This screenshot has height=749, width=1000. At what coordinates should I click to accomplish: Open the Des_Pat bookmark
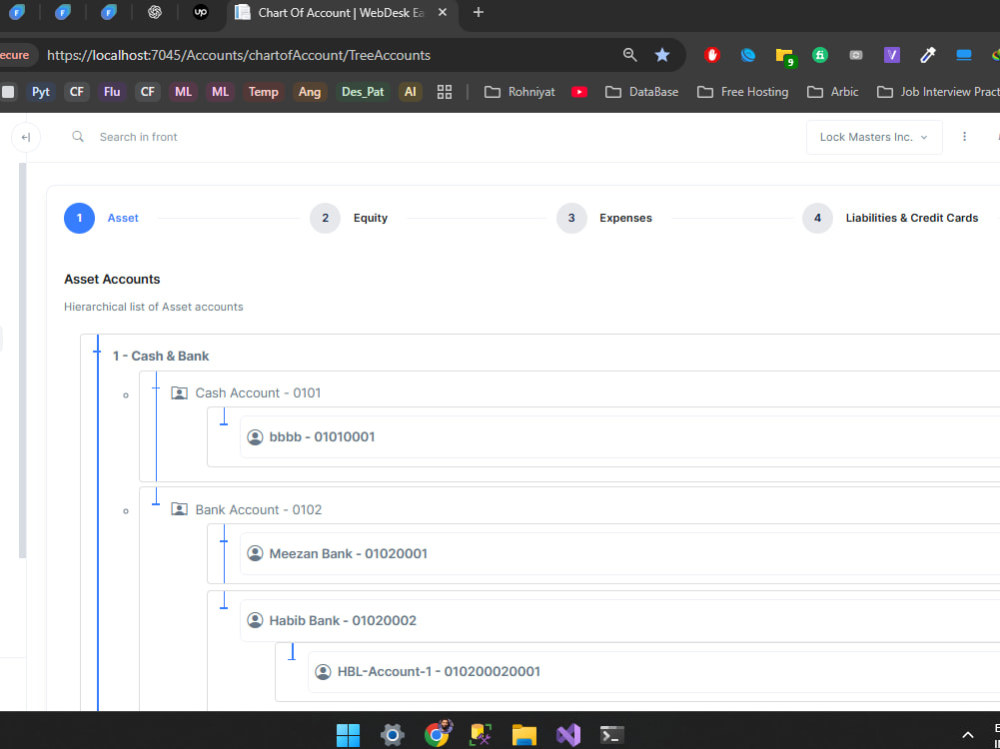click(363, 92)
